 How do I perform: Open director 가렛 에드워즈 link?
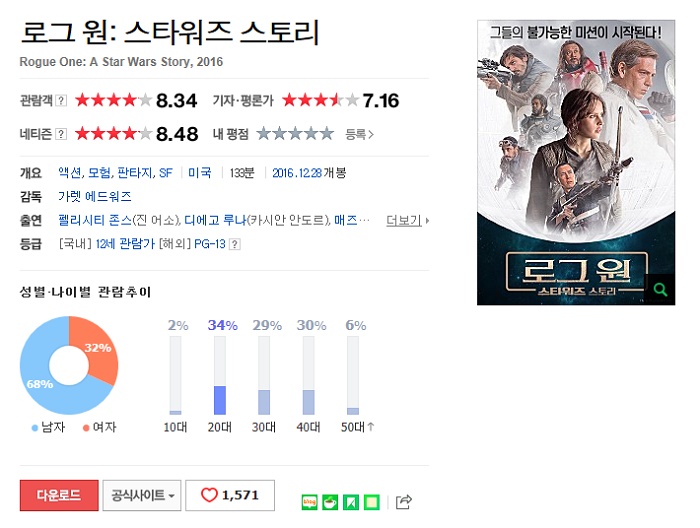tap(95, 196)
